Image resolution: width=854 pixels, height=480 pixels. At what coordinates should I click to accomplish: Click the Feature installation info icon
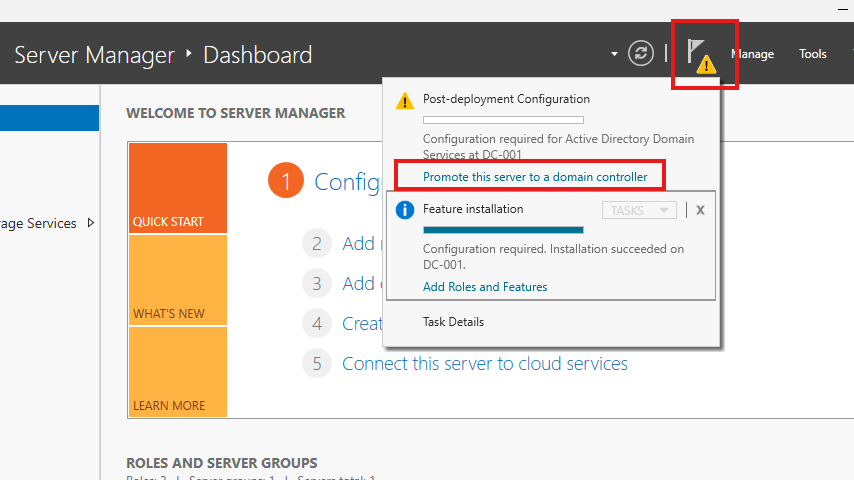pyautogui.click(x=405, y=210)
